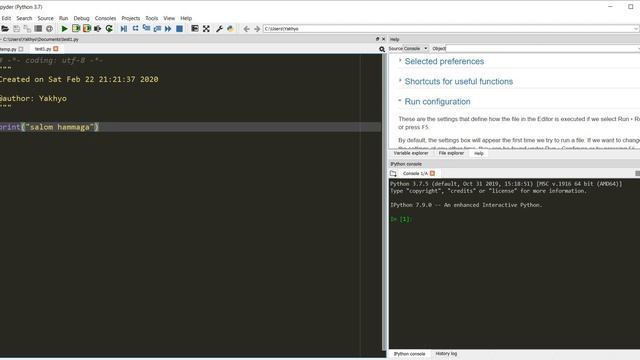Open the Edit menu

tap(6, 18)
